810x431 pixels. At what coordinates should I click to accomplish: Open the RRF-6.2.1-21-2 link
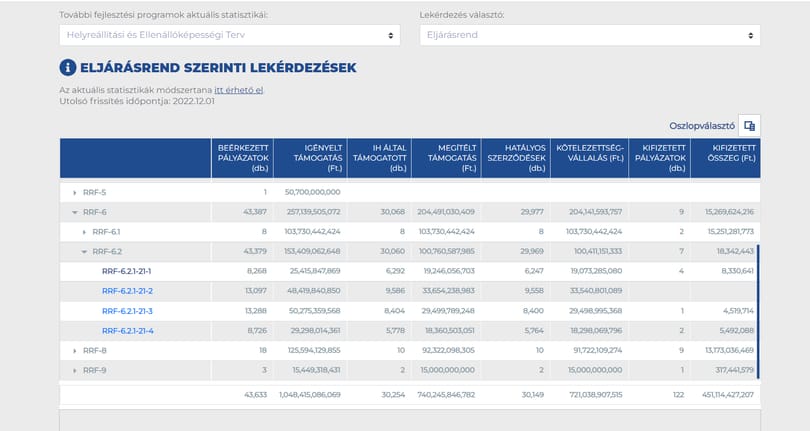click(x=128, y=291)
